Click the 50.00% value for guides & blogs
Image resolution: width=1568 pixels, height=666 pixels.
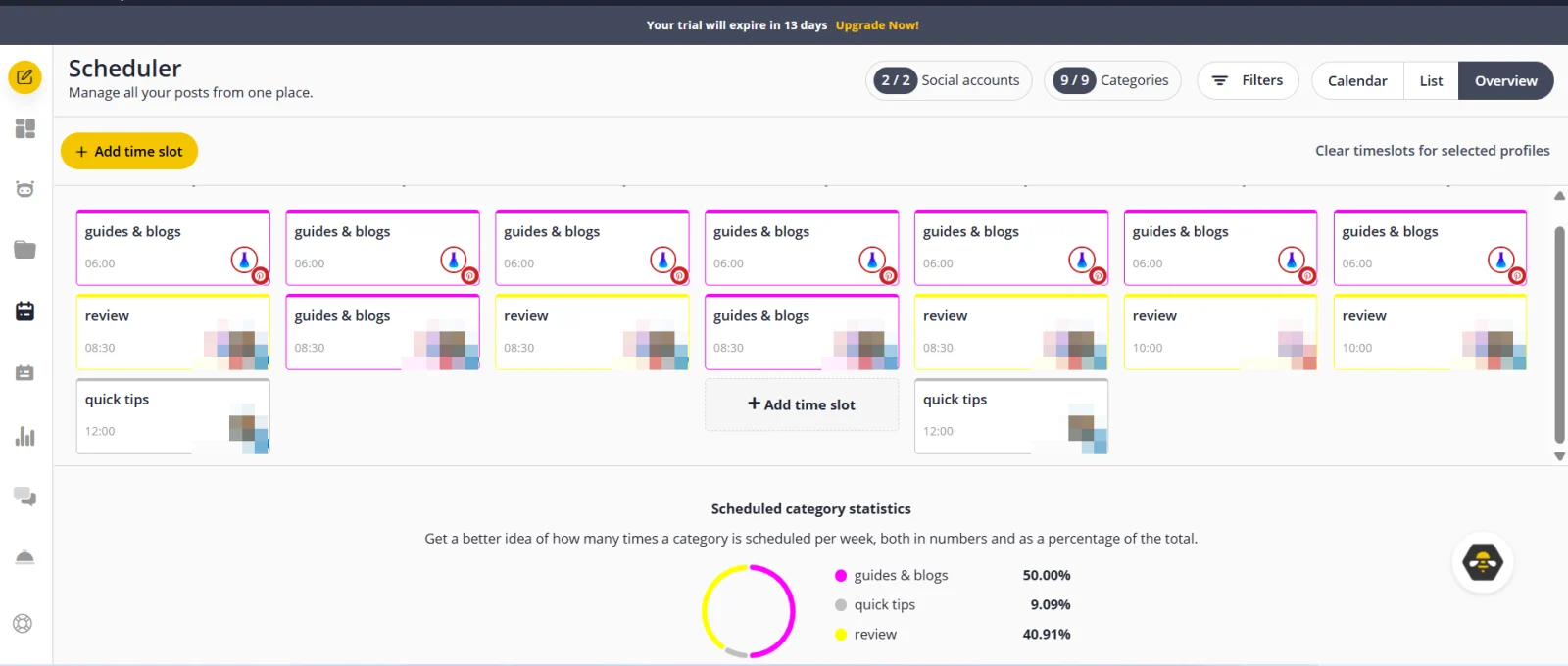1047,575
